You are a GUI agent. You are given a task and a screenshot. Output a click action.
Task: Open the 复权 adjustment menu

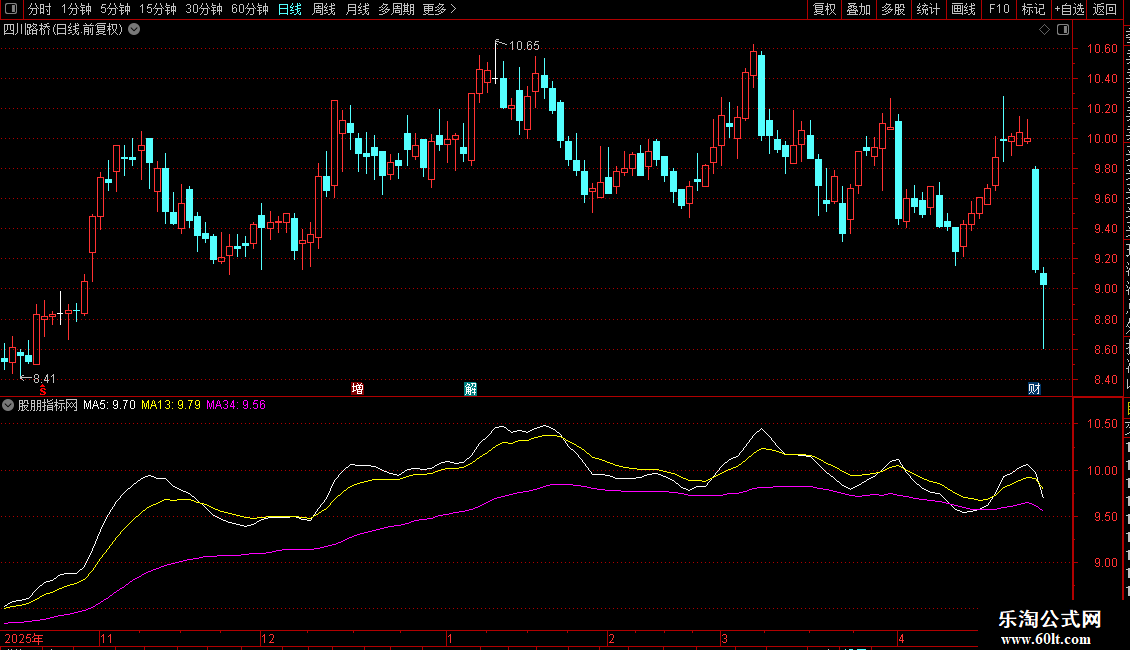pos(824,9)
